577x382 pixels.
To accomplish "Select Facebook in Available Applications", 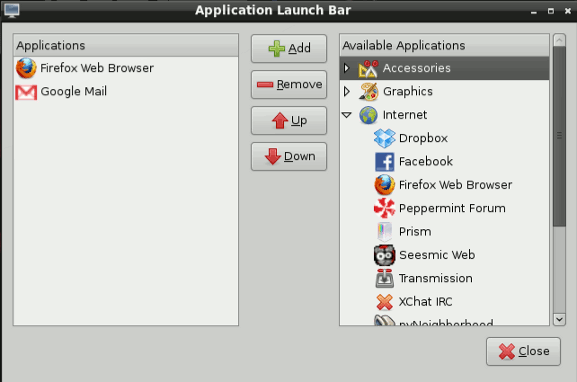I will pyautogui.click(x=426, y=162).
